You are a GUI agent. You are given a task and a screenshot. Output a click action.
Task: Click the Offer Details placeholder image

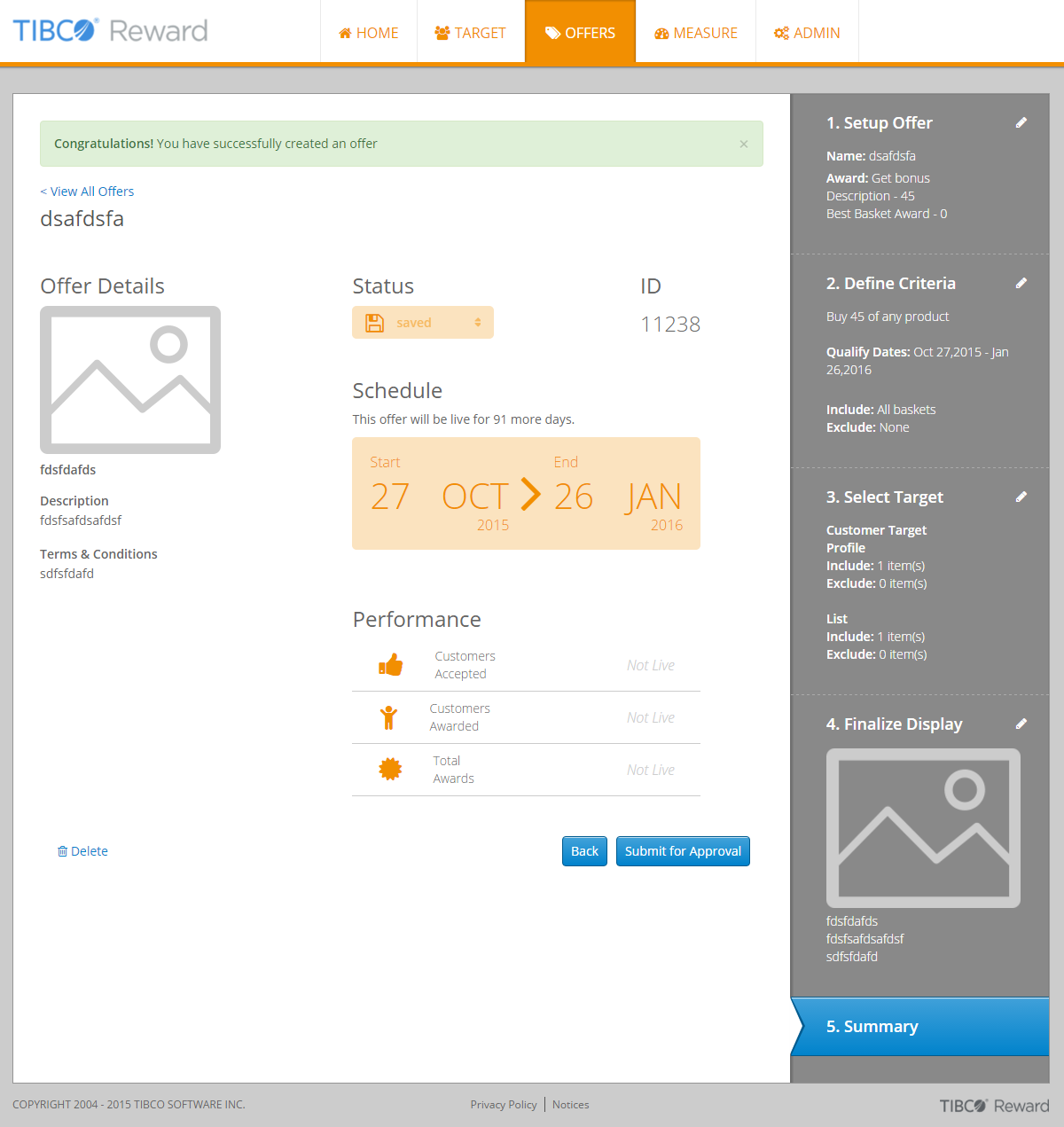(130, 380)
